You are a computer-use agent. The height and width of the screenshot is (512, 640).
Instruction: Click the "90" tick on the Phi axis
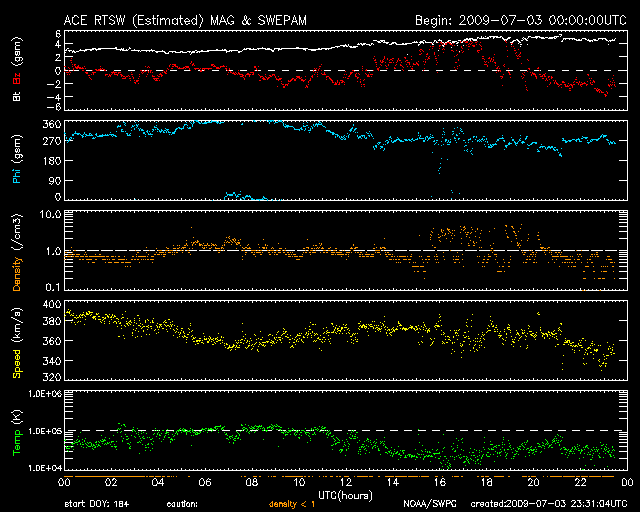tap(55, 180)
